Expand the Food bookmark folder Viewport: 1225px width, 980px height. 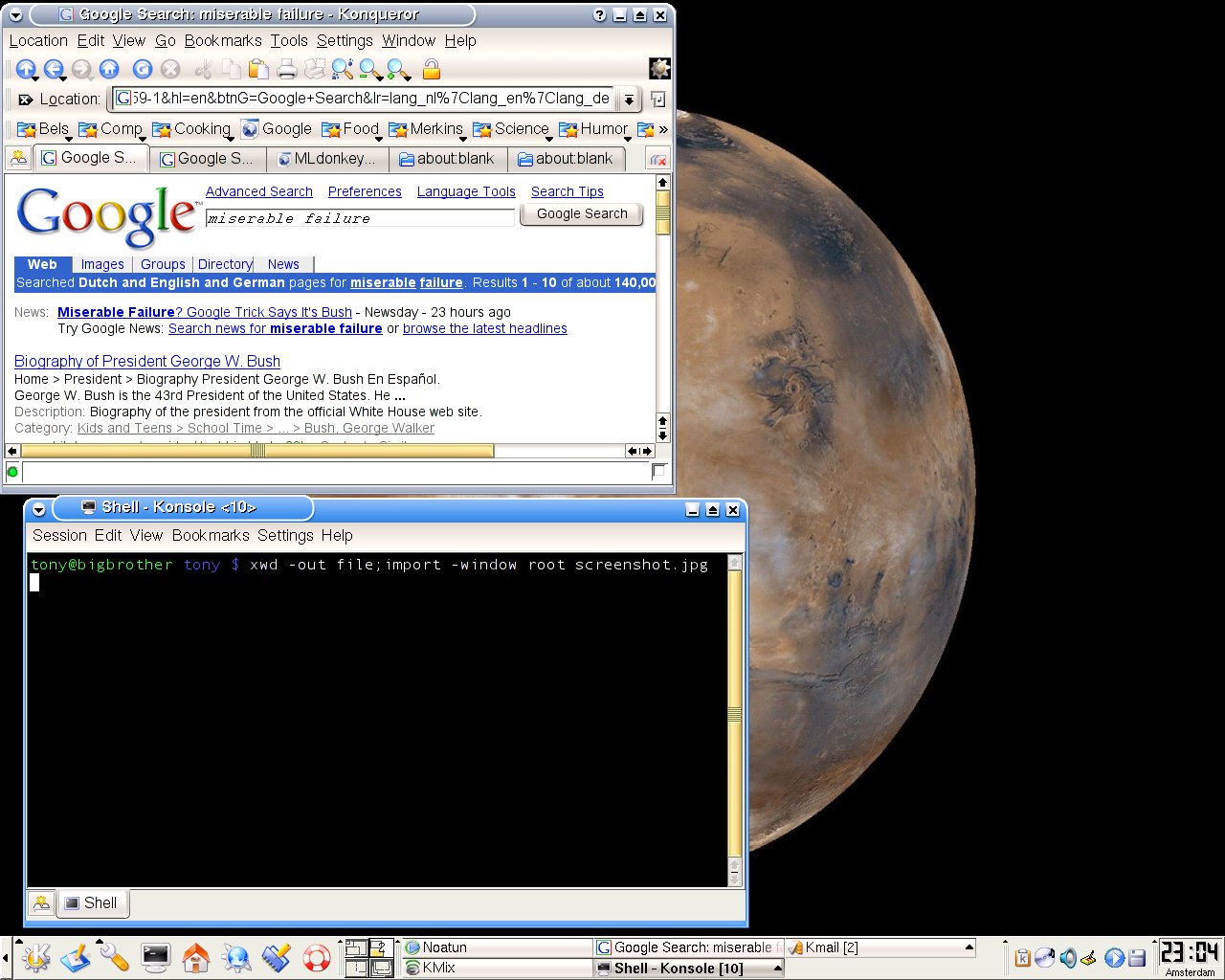(351, 129)
